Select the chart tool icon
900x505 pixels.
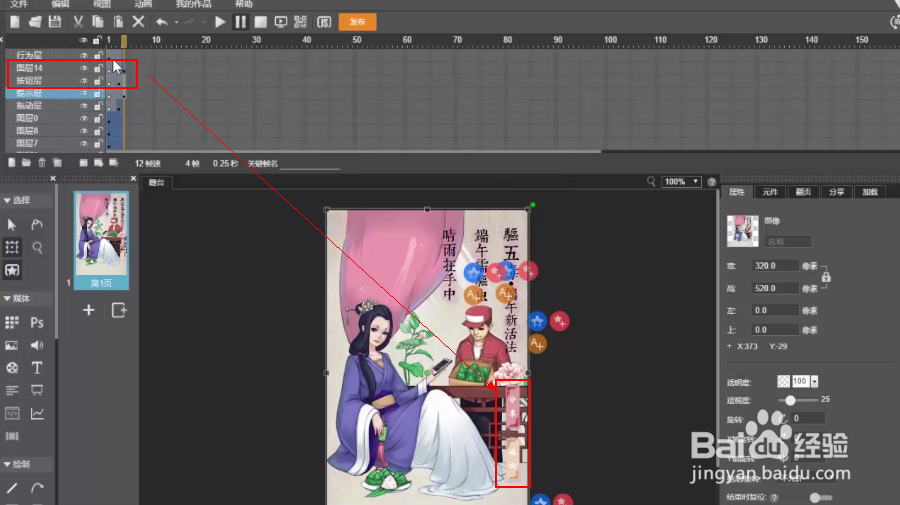coord(37,413)
